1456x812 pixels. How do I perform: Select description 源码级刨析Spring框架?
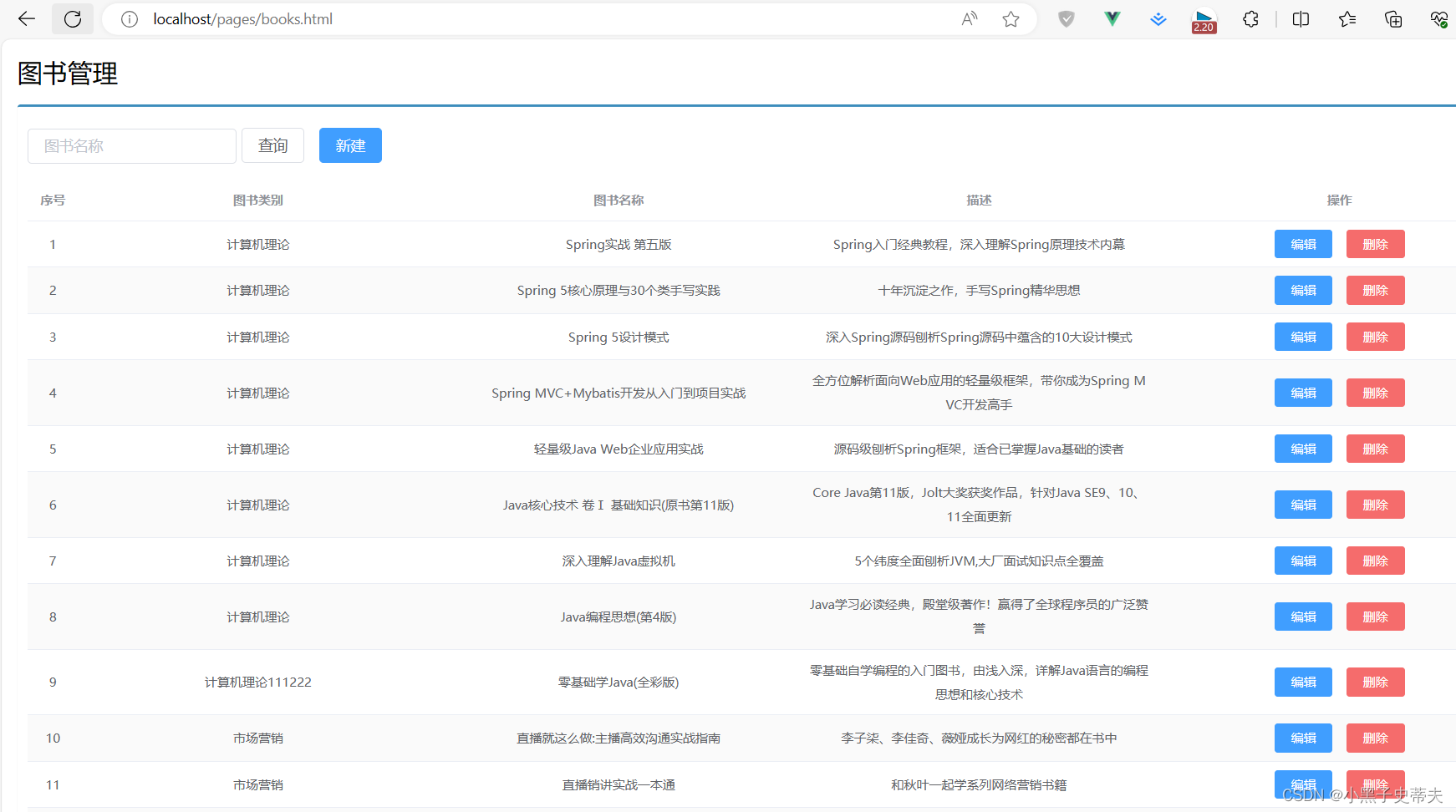(x=979, y=449)
